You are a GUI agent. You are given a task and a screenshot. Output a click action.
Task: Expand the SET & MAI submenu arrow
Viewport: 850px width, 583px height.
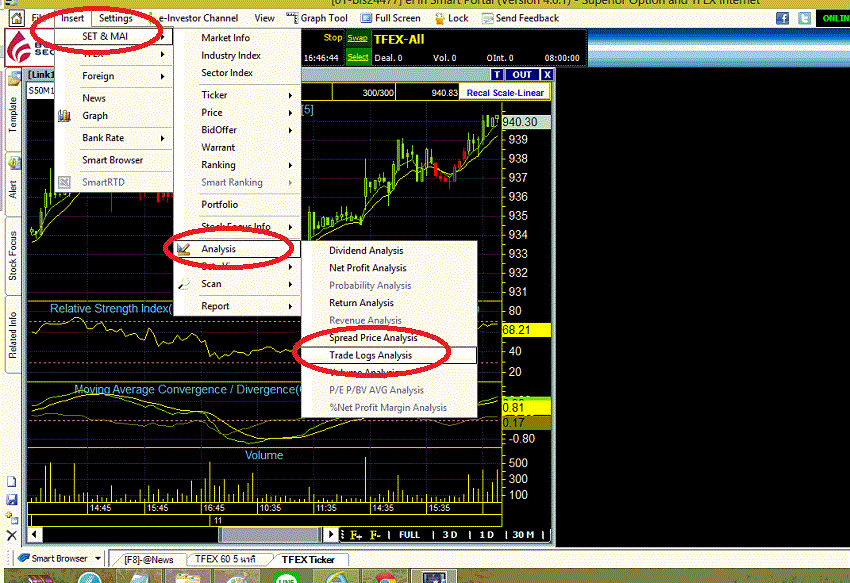tap(163, 37)
